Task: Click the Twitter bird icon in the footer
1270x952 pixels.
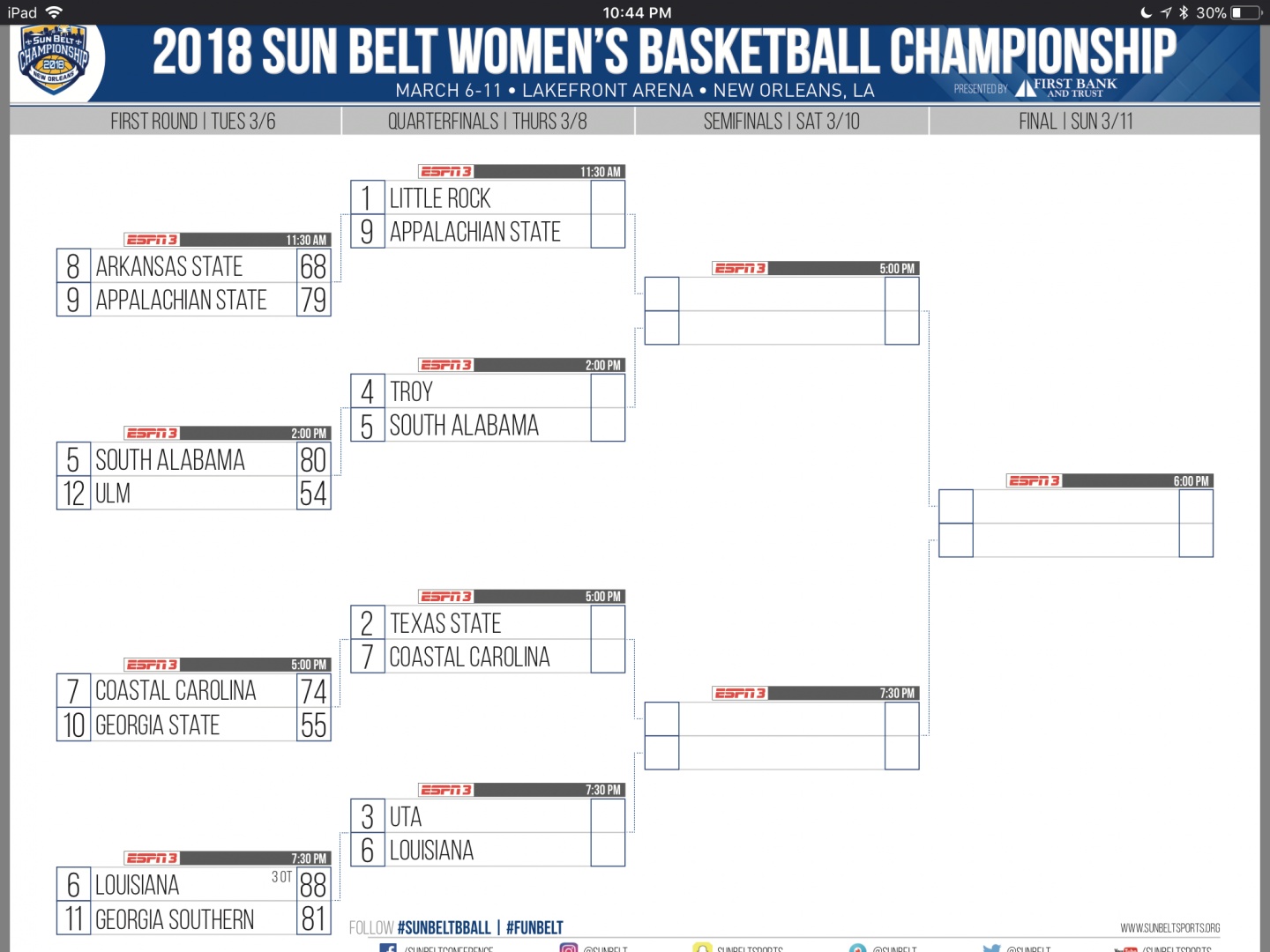Action: coord(991,948)
